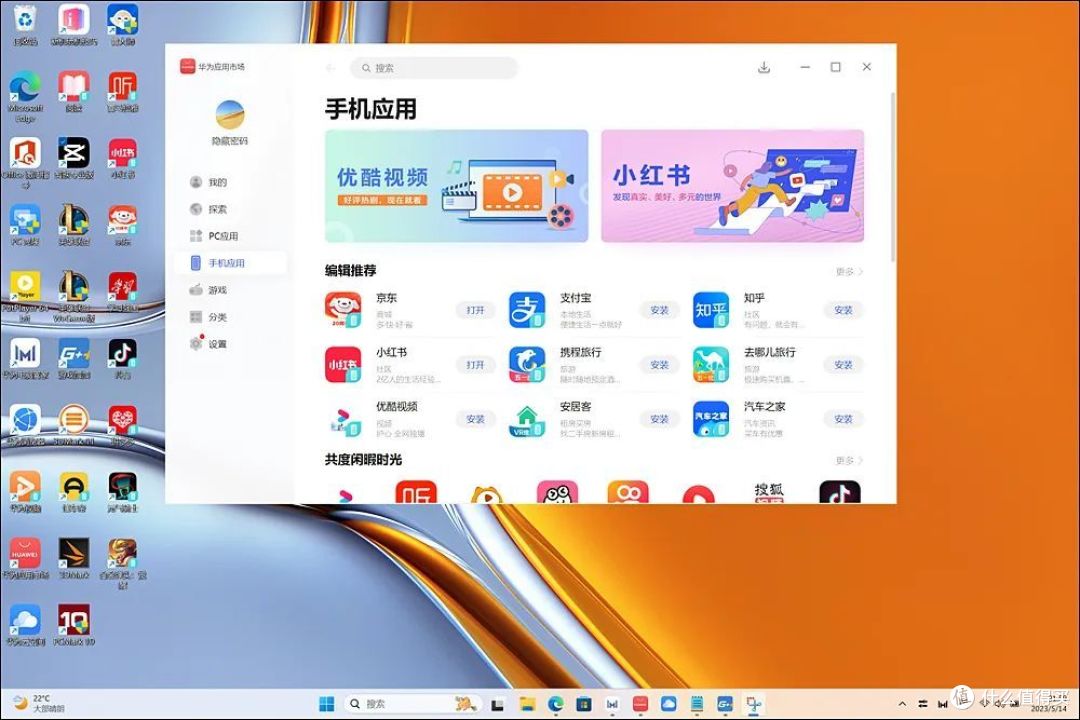
Task: Select the PCMark 10 desktop shortcut
Action: (x=74, y=625)
